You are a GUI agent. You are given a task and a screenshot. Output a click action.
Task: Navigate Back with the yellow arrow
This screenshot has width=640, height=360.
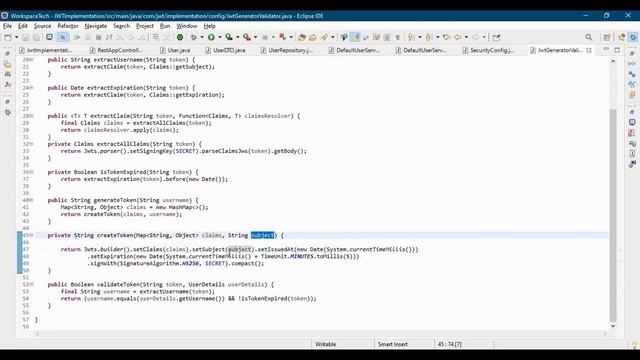(x=458, y=37)
